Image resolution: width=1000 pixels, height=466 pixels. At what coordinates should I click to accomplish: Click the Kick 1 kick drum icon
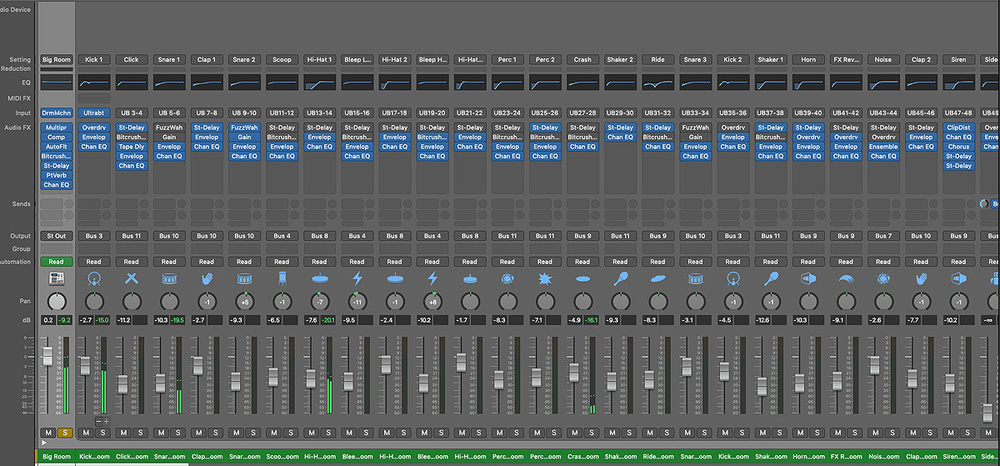pos(94,278)
